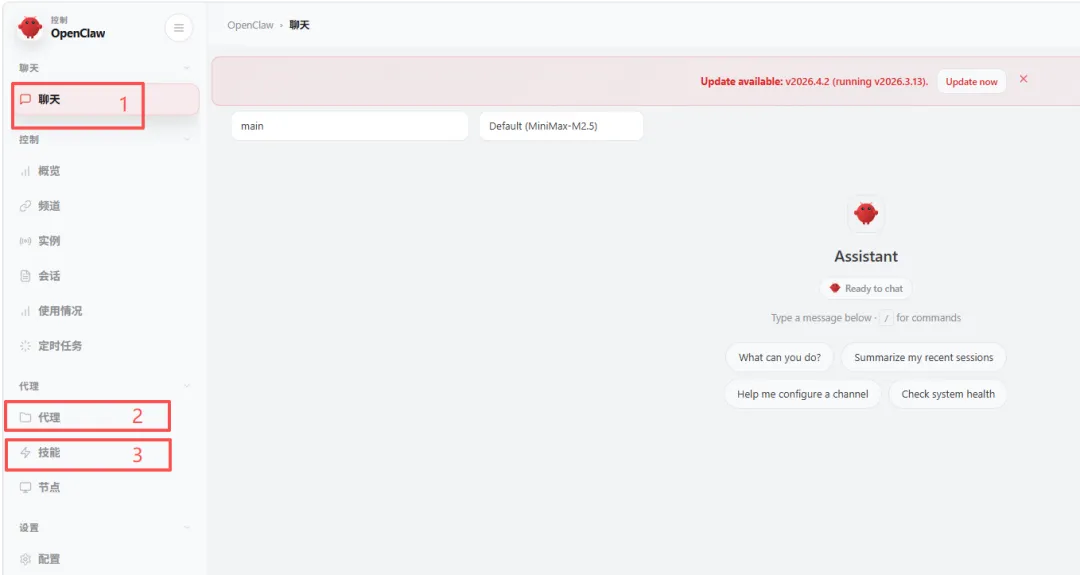Click the link icon beside 频道
Viewport: 1080px width, 575px height.
[x=25, y=206]
